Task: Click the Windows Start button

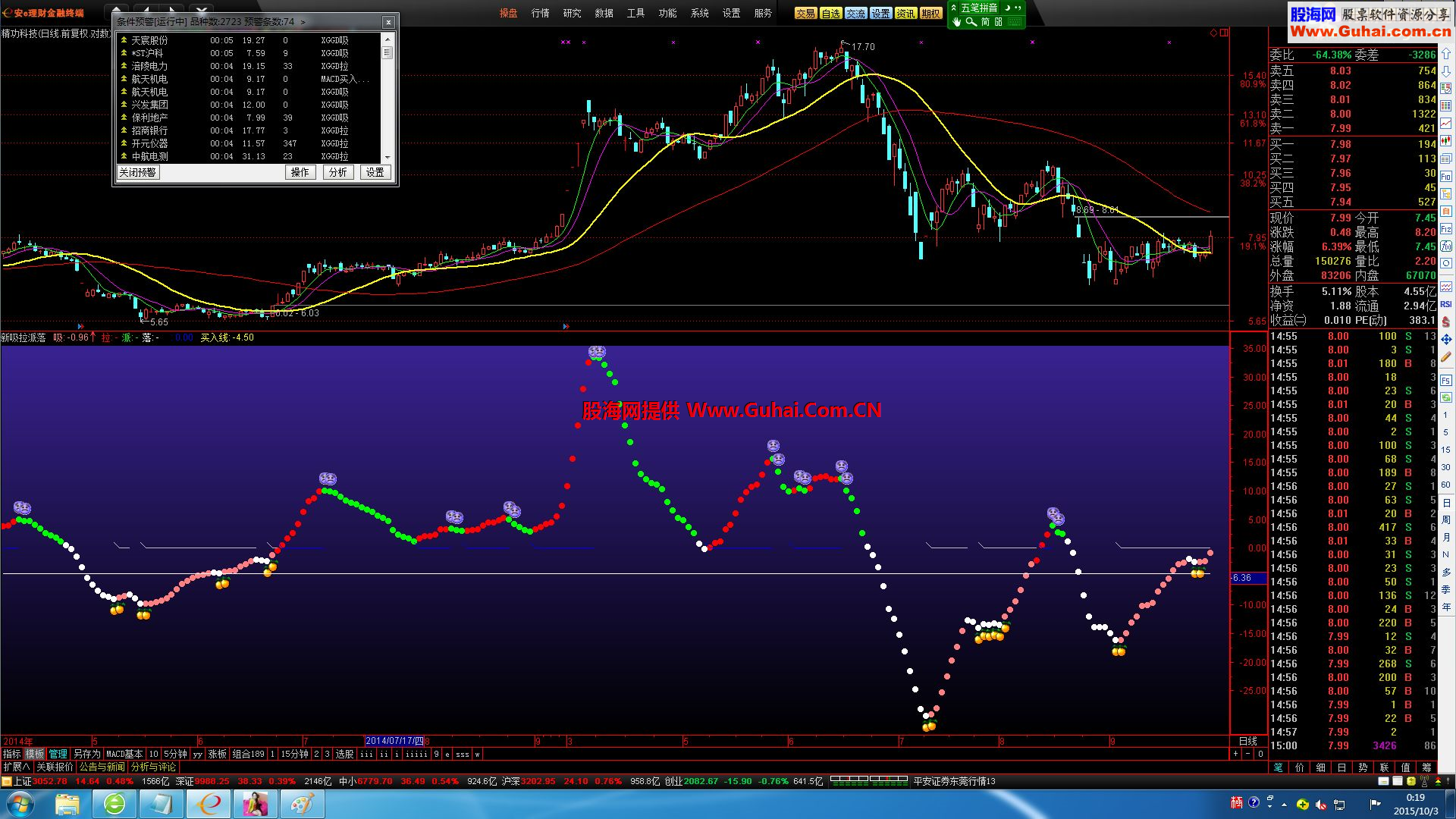Action: click(x=20, y=804)
